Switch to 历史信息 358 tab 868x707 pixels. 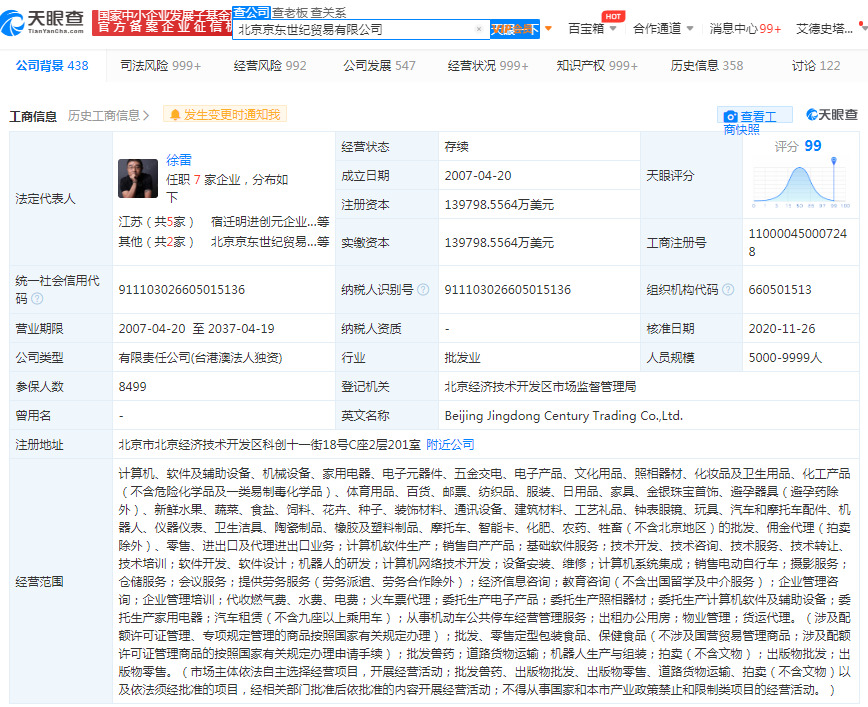coord(706,65)
